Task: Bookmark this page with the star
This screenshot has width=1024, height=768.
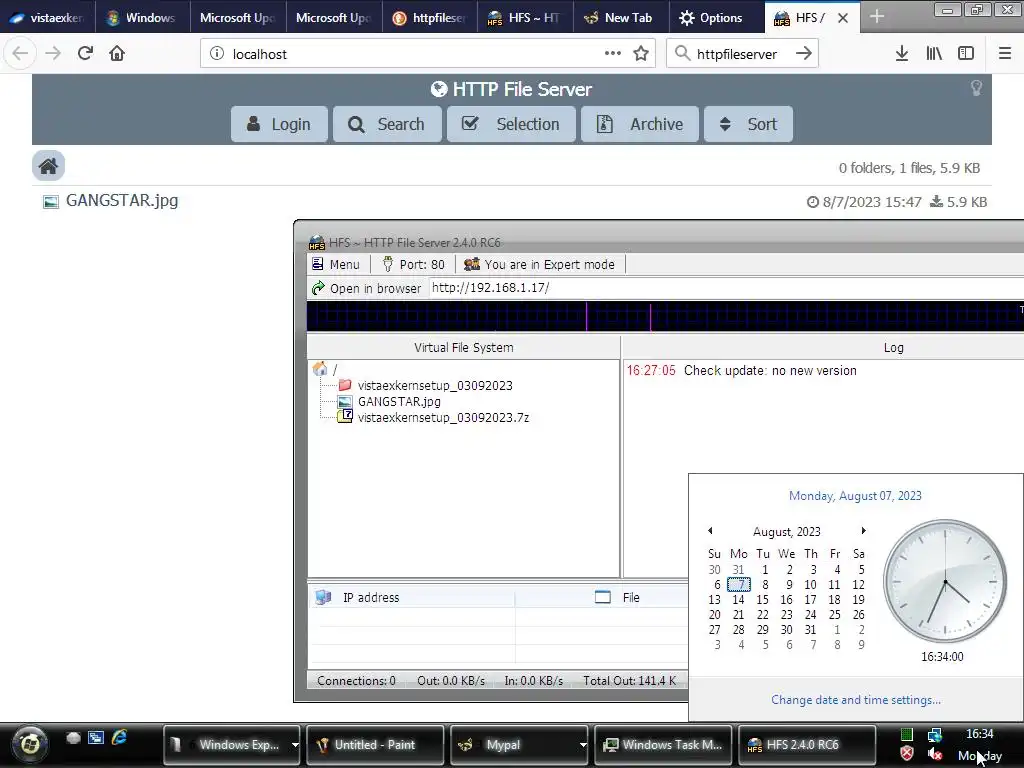Action: 641,54
